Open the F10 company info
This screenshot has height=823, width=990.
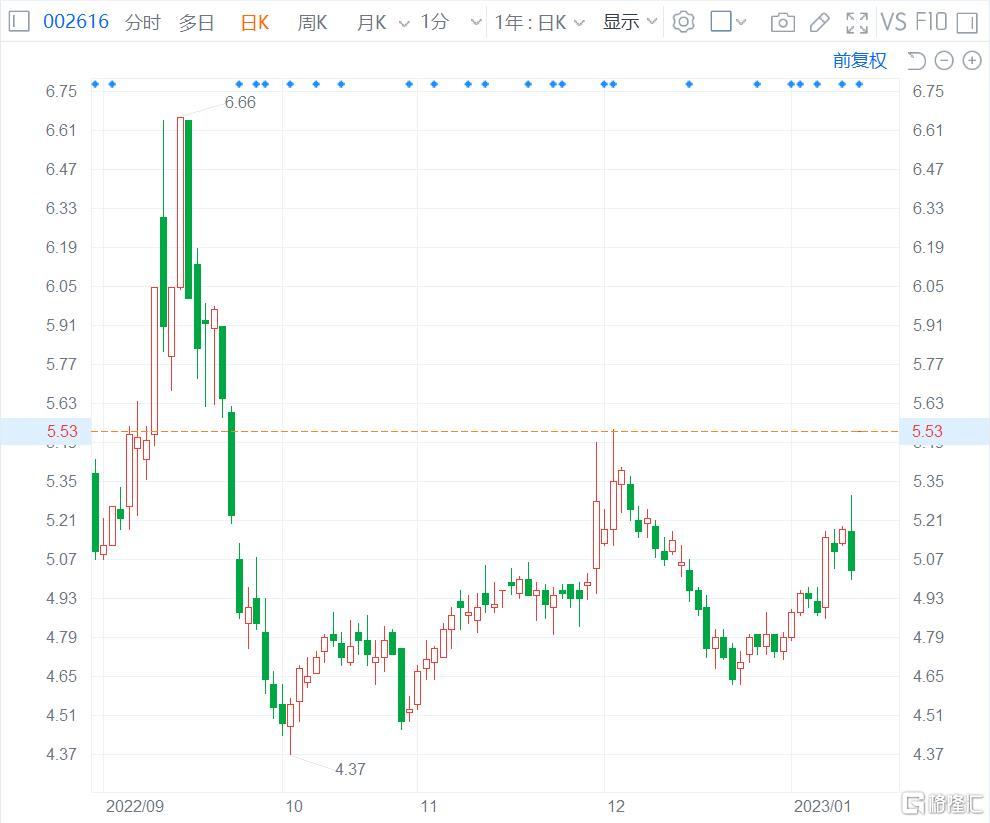pyautogui.click(x=932, y=22)
